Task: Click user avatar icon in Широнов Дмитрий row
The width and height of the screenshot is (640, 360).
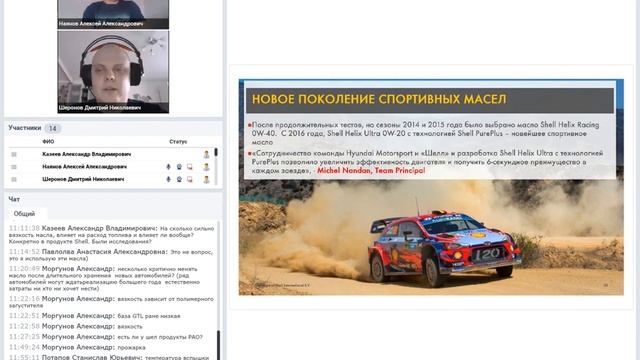Action: (x=207, y=179)
